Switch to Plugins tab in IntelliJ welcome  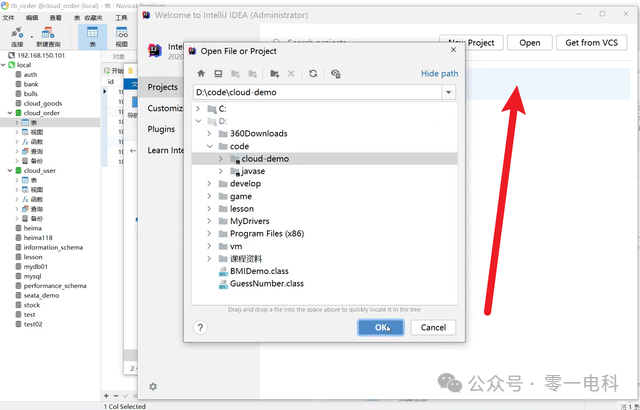[x=161, y=129]
